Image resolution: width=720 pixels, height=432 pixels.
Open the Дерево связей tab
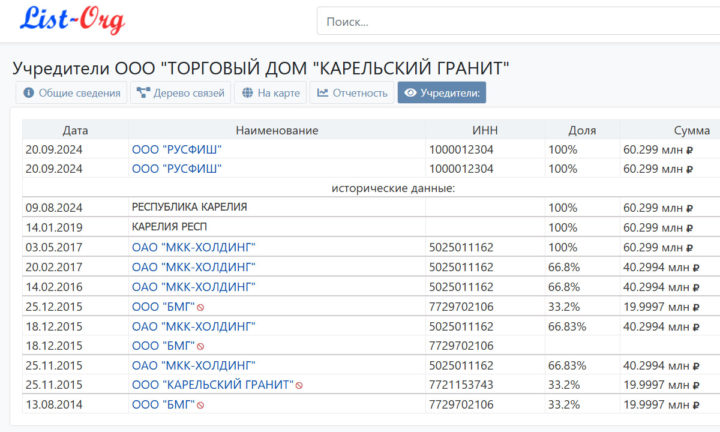(x=180, y=93)
